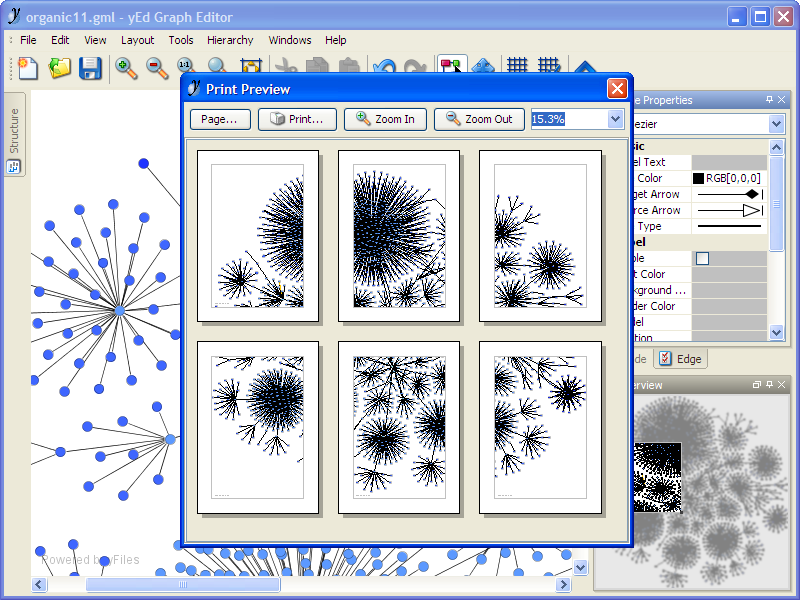Open the Line Type style selector
This screenshot has width=800, height=600.
coord(729,226)
